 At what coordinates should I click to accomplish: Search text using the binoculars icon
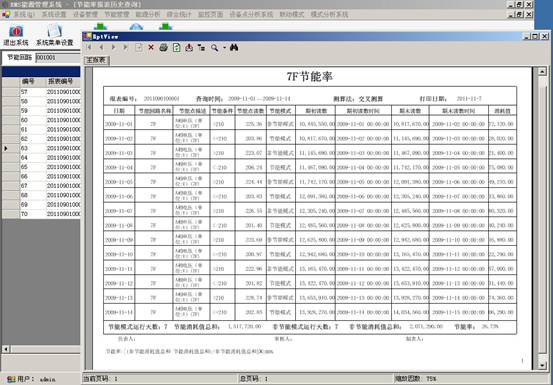[x=234, y=47]
